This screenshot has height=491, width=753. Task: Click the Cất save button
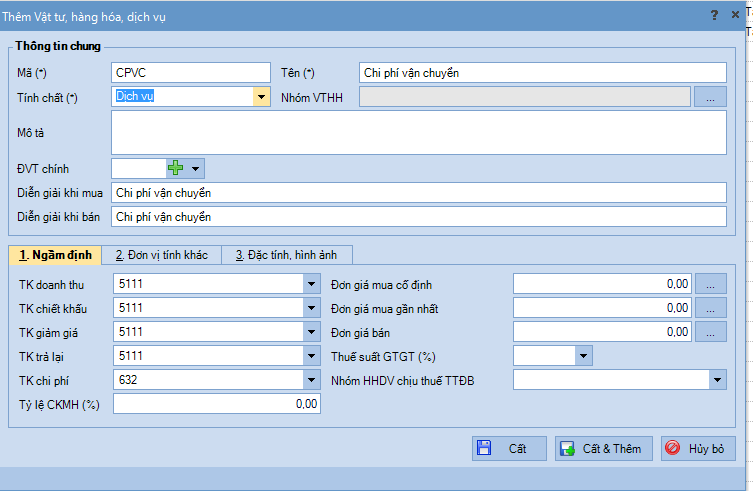click(509, 449)
